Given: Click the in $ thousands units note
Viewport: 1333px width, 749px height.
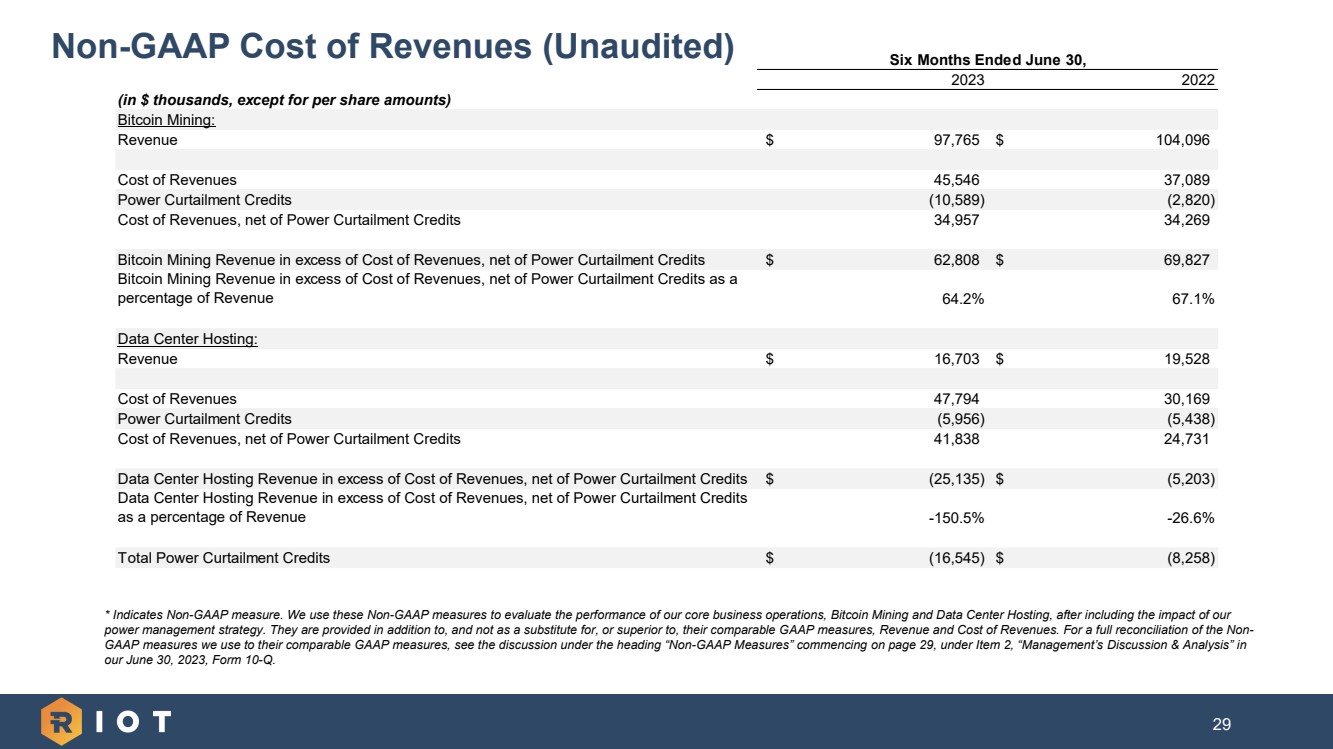Looking at the screenshot, I should click(285, 100).
